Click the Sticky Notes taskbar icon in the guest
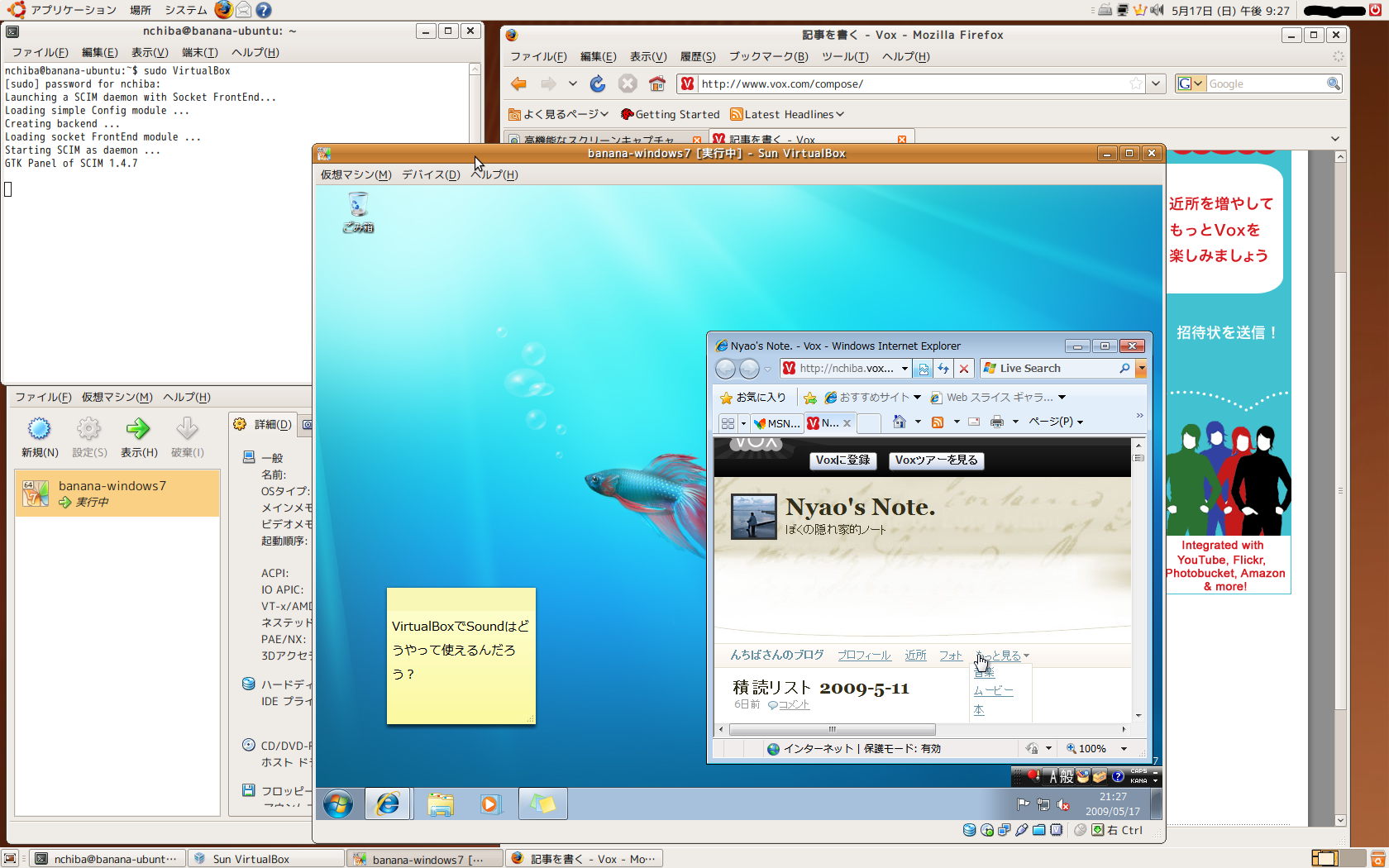 [x=543, y=804]
